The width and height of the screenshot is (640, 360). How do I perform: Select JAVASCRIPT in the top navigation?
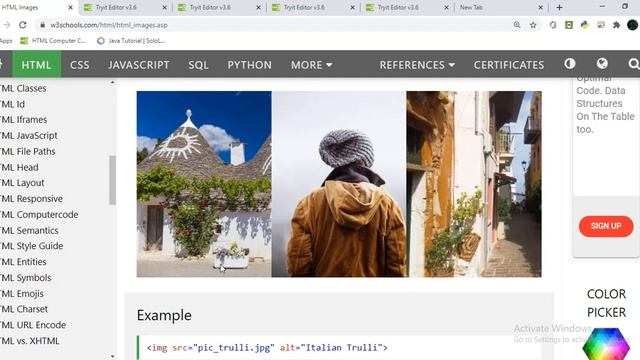tap(139, 64)
